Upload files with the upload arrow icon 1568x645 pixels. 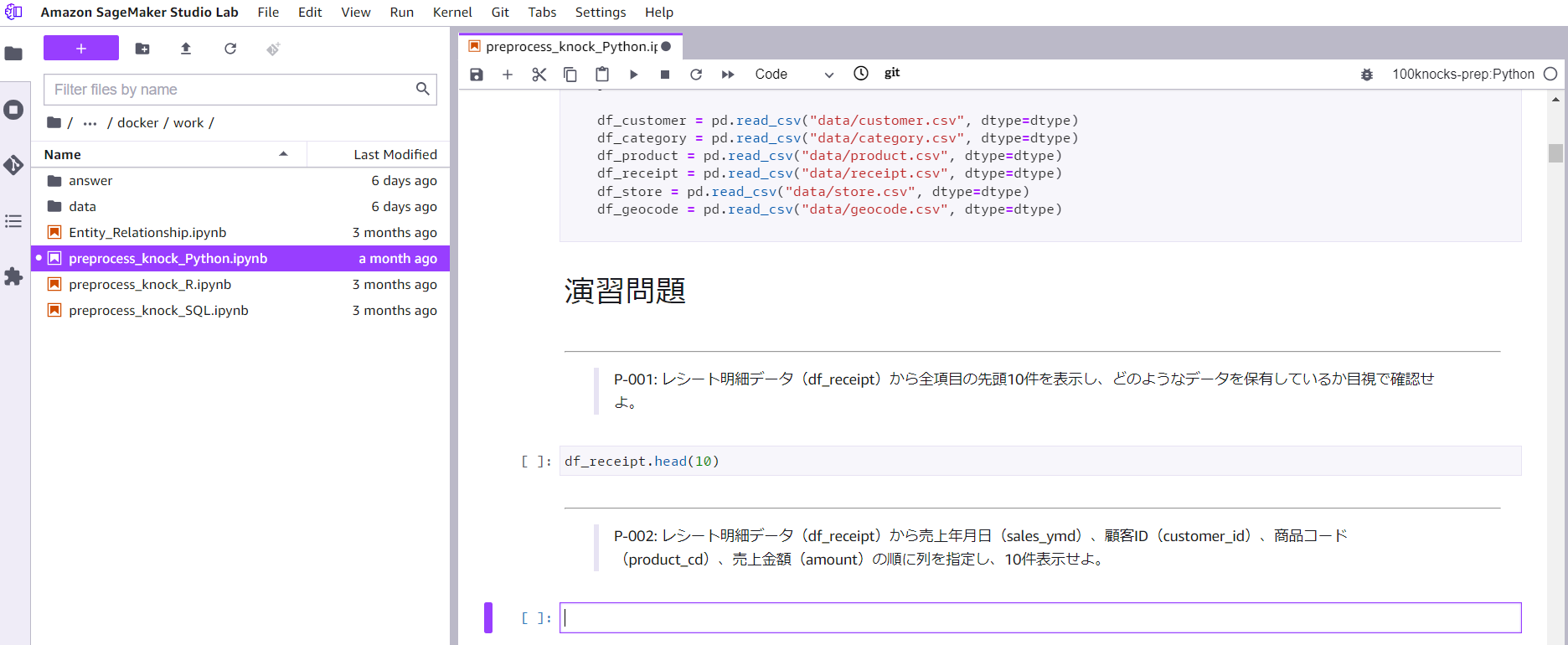(x=186, y=49)
